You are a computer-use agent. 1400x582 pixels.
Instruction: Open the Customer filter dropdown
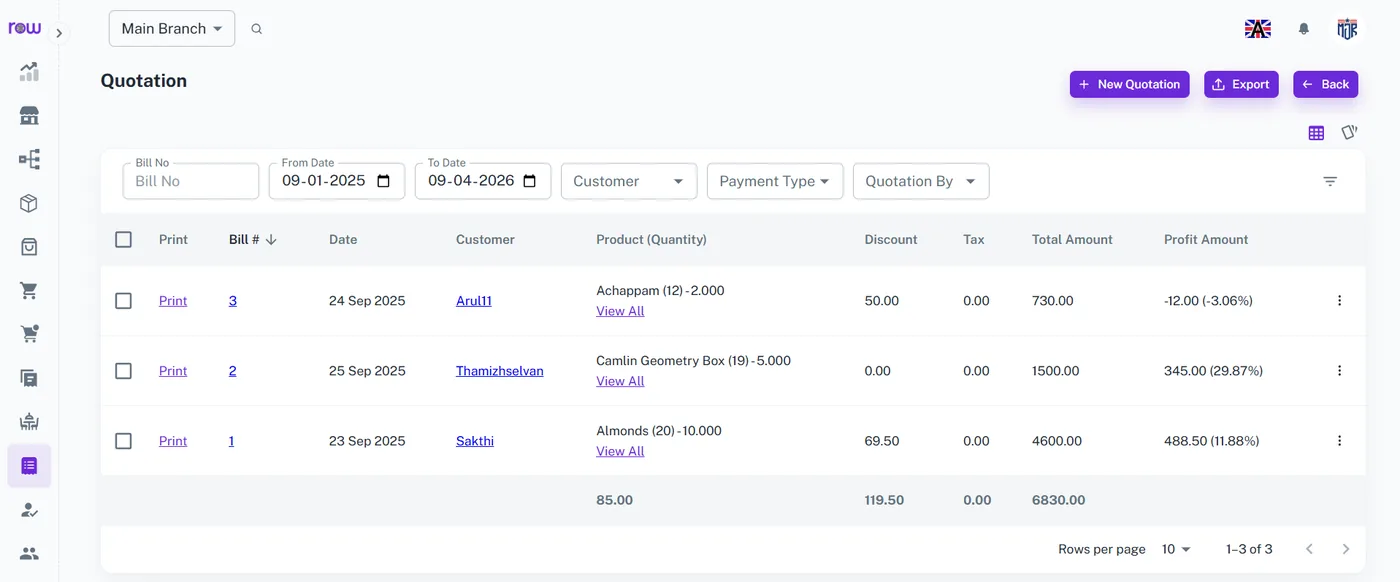tap(629, 181)
